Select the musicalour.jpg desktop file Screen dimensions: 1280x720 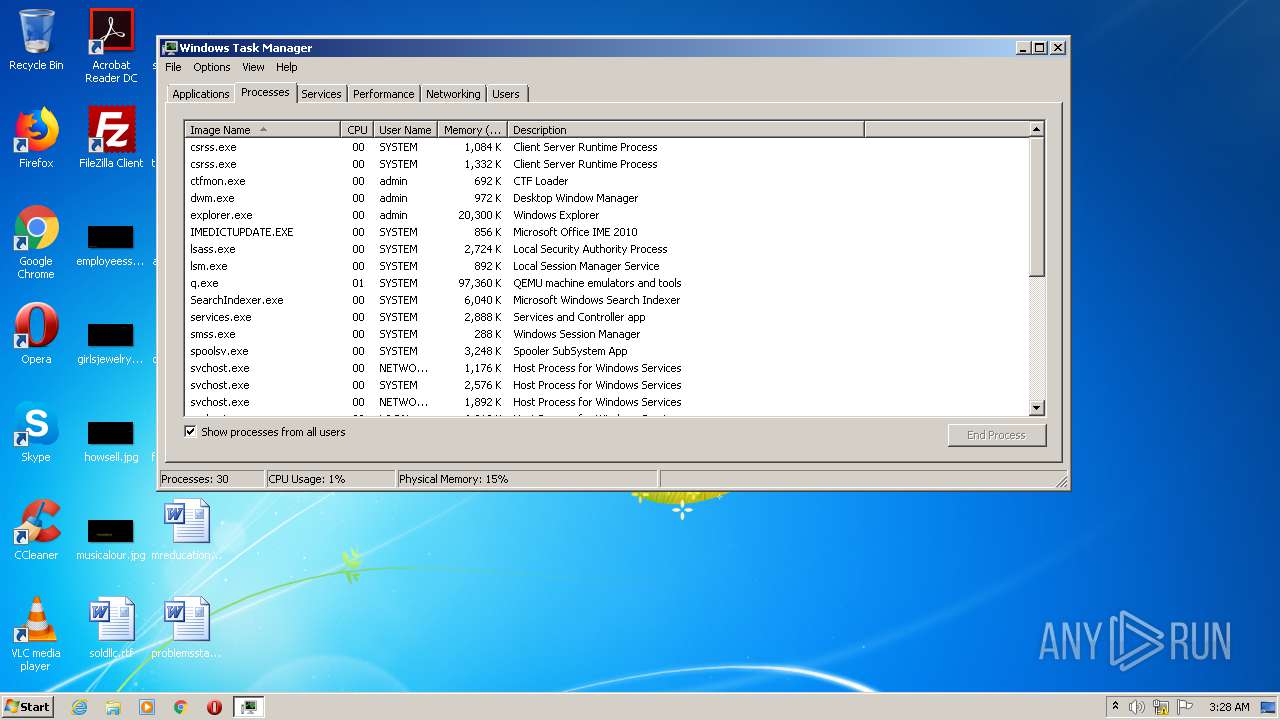click(111, 538)
